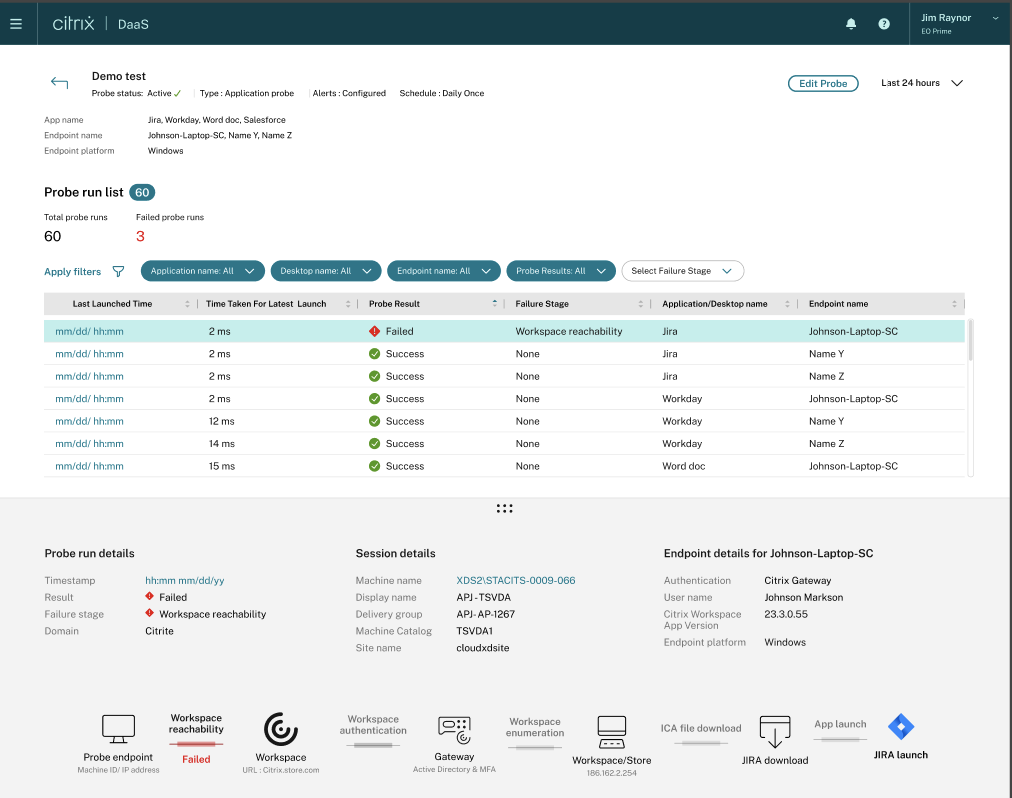Image resolution: width=1012 pixels, height=798 pixels.
Task: Click the red Workspace reachability stage bar
Action: (x=196, y=744)
